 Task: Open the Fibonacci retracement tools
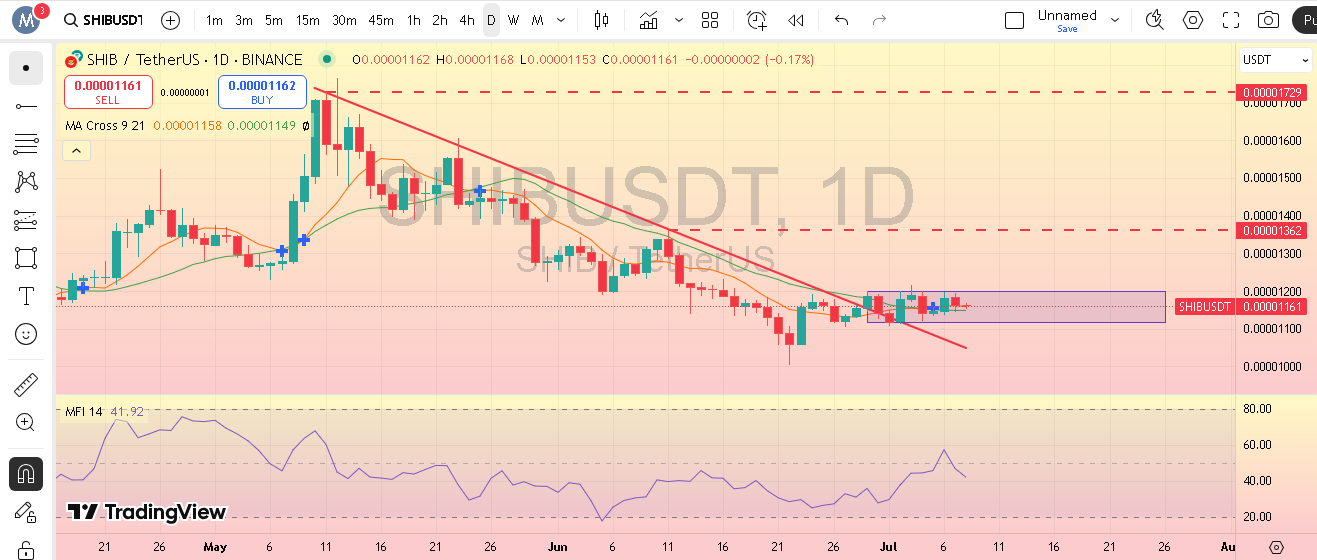click(x=26, y=144)
